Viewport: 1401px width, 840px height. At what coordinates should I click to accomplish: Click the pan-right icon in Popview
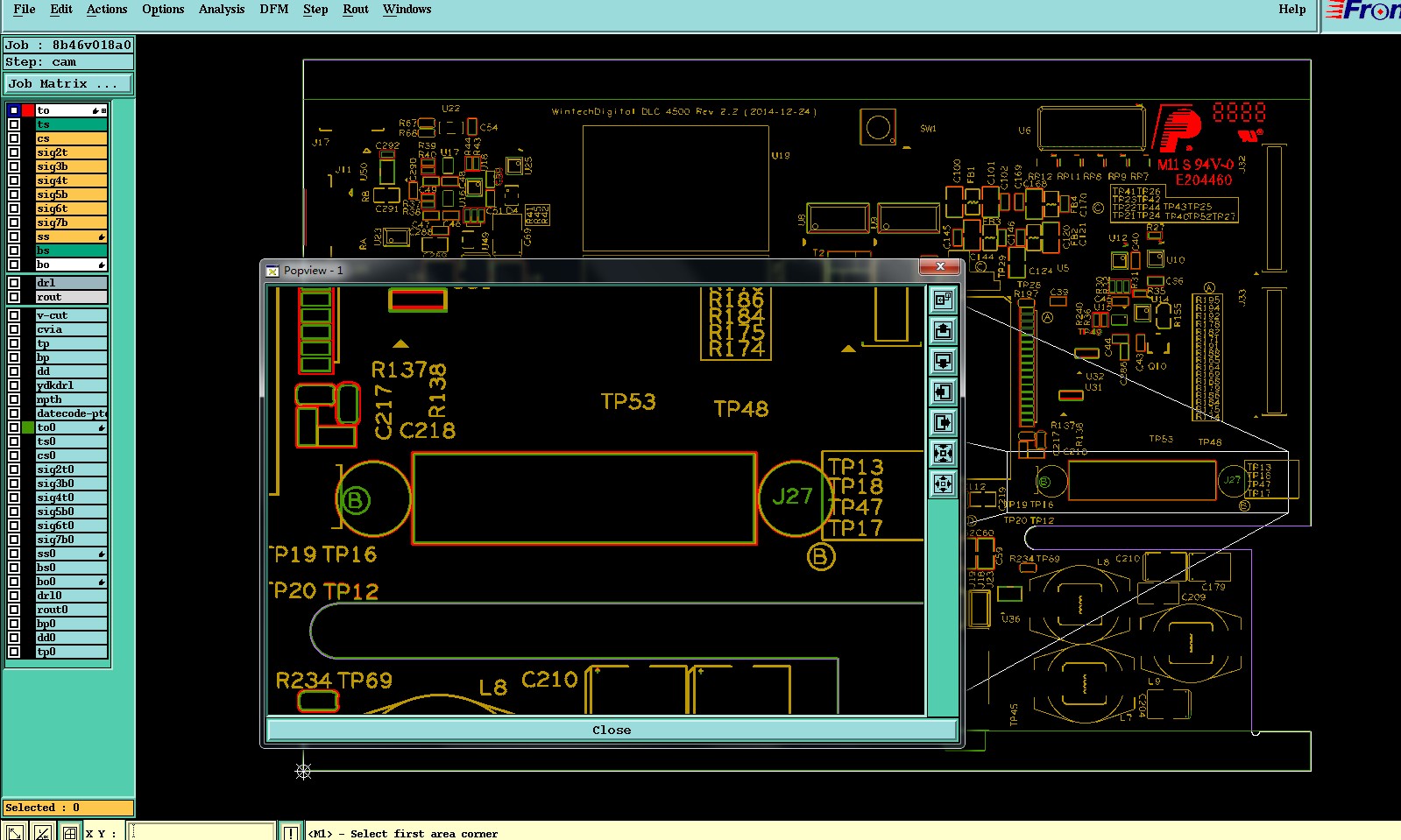943,423
